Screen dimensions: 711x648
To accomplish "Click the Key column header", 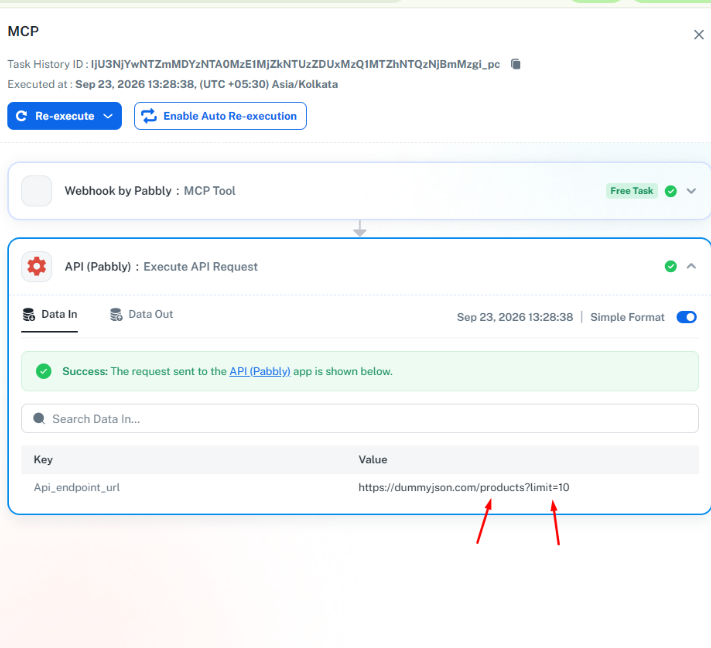I will (x=43, y=460).
